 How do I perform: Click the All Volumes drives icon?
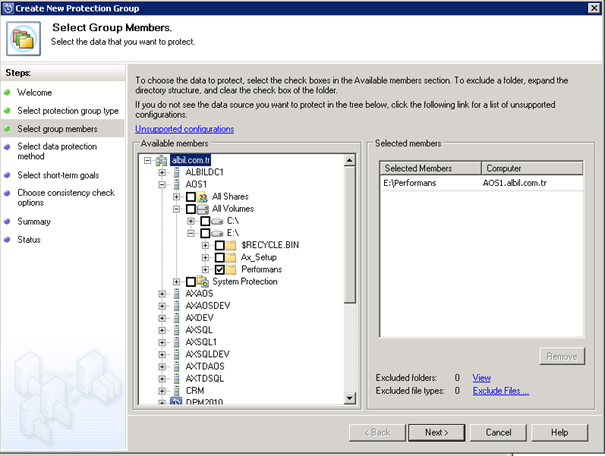click(x=203, y=209)
